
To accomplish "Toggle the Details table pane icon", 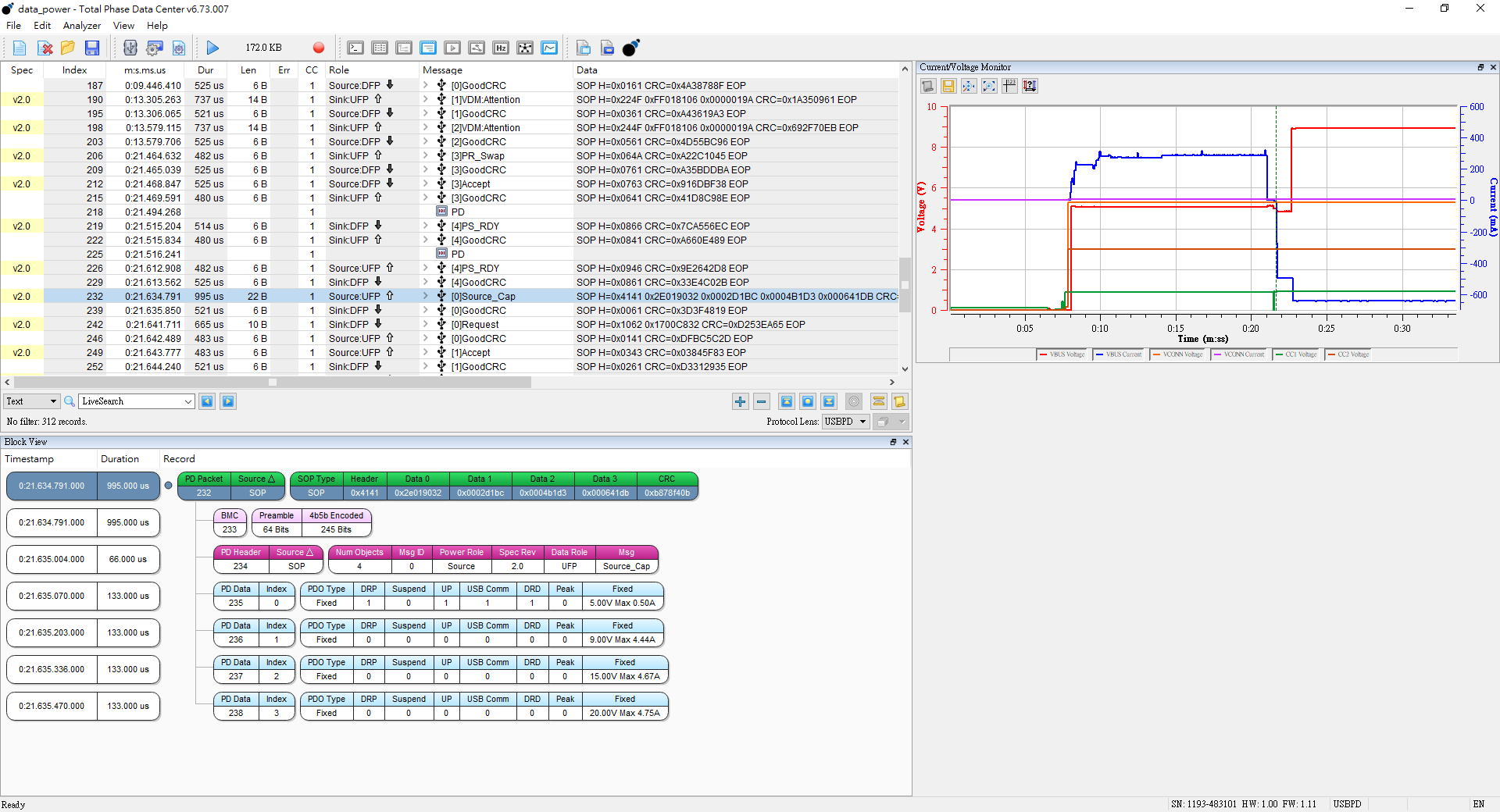I will 380,48.
